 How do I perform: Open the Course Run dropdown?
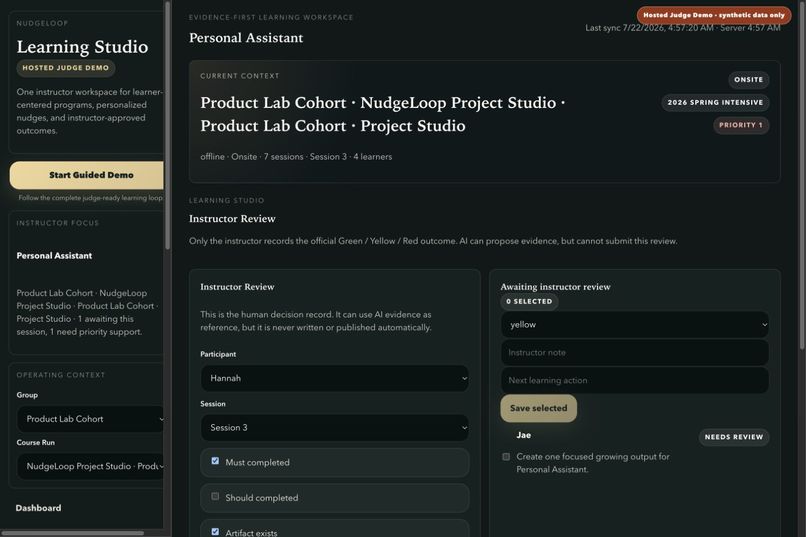coord(91,466)
